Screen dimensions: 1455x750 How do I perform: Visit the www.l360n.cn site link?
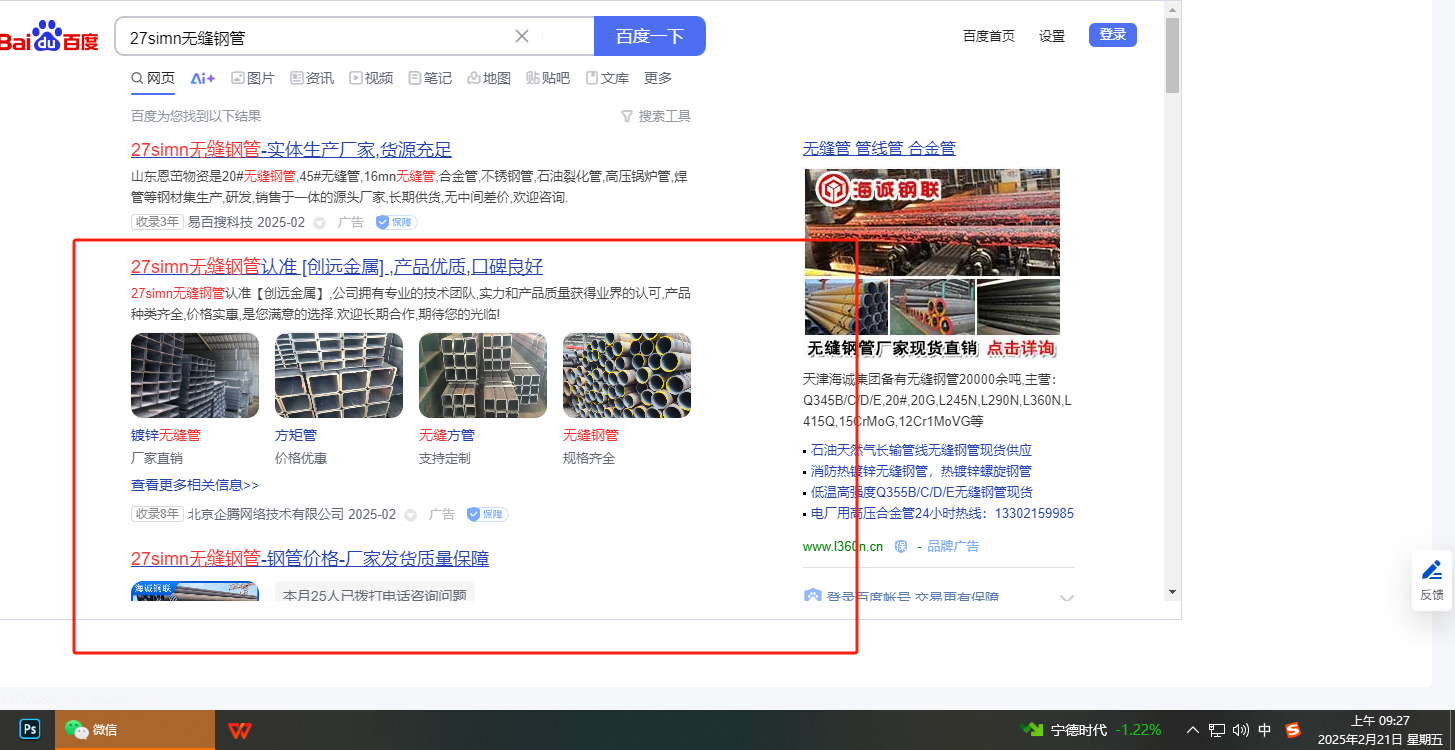click(x=843, y=546)
